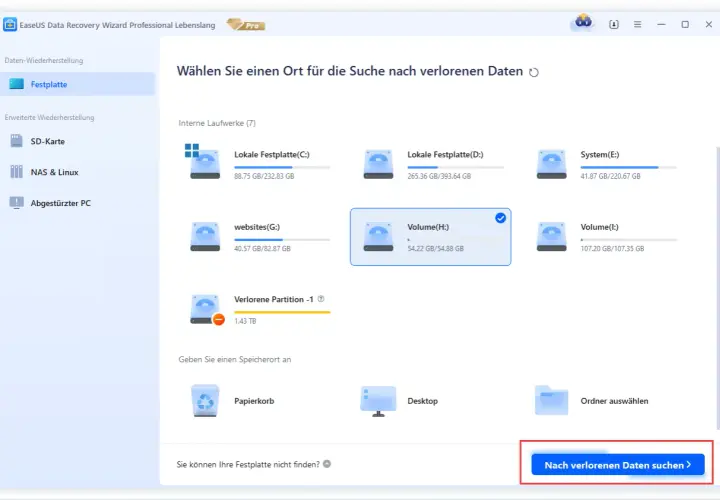Click the refresh icon next to heading
The image size is (720, 500).
(x=534, y=73)
